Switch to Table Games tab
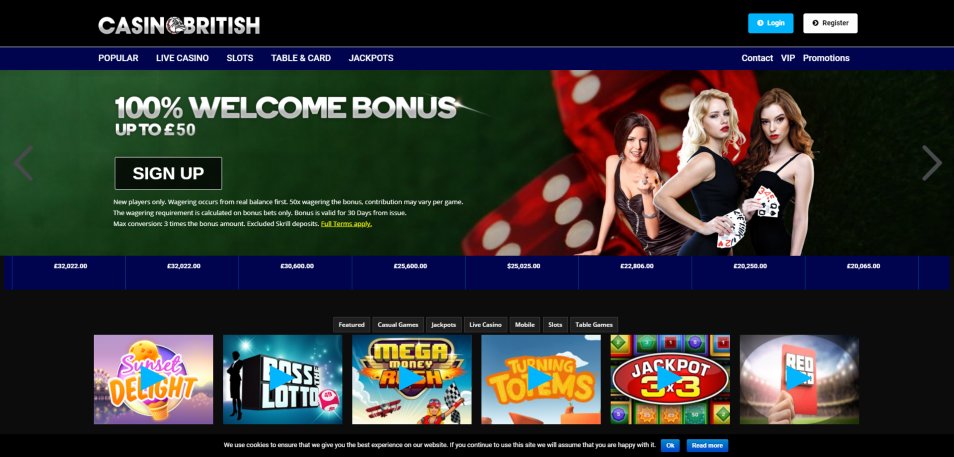 pyautogui.click(x=594, y=325)
